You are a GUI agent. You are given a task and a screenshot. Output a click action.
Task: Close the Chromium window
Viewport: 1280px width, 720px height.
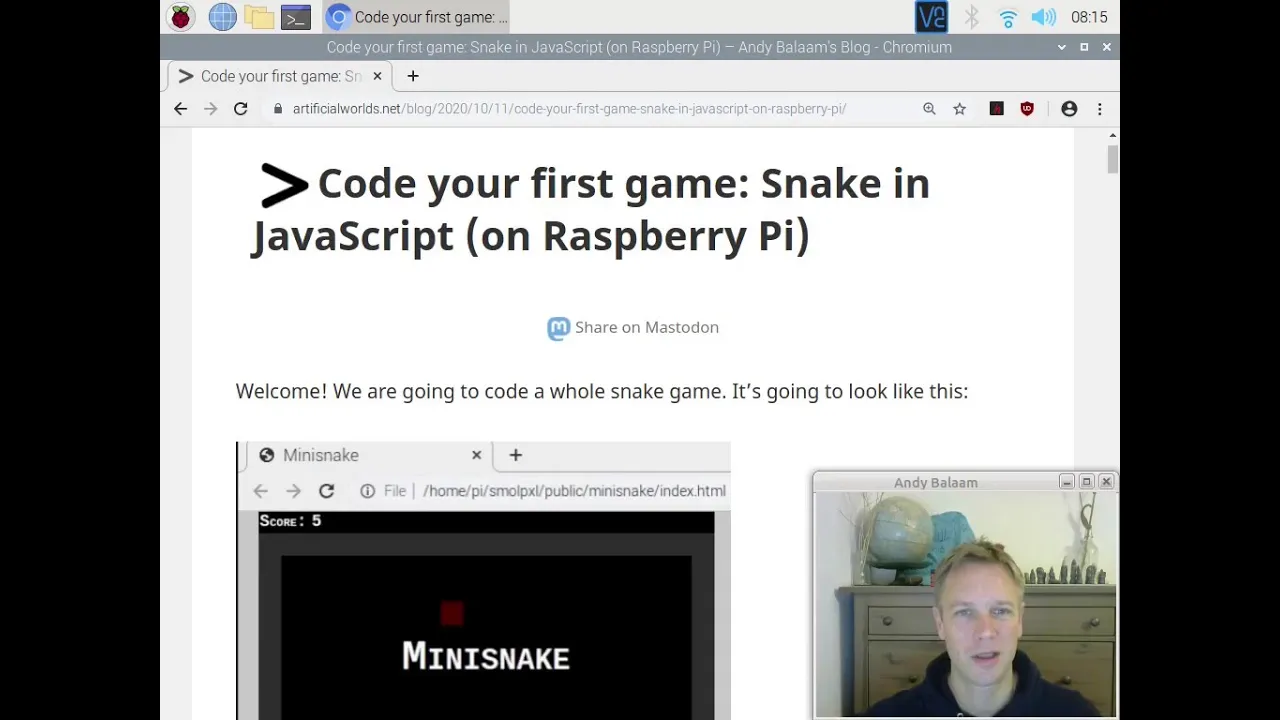point(1106,47)
